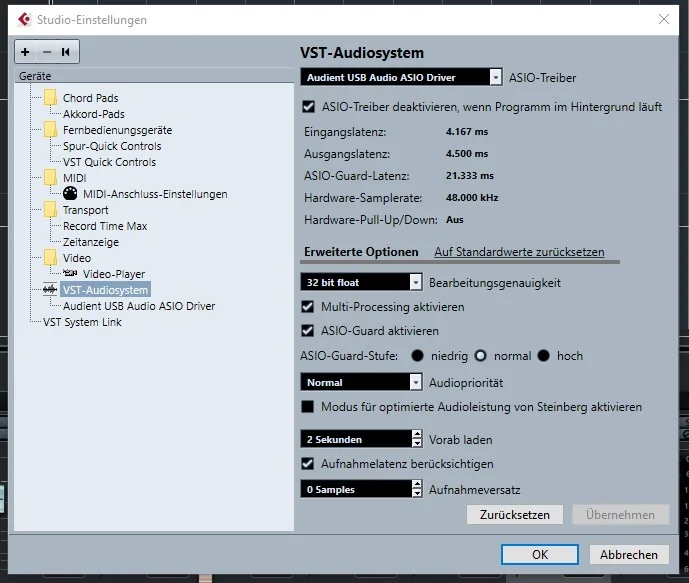This screenshot has height=583, width=689.
Task: Decrease Vorab laden value with down arrow
Action: coord(417,443)
